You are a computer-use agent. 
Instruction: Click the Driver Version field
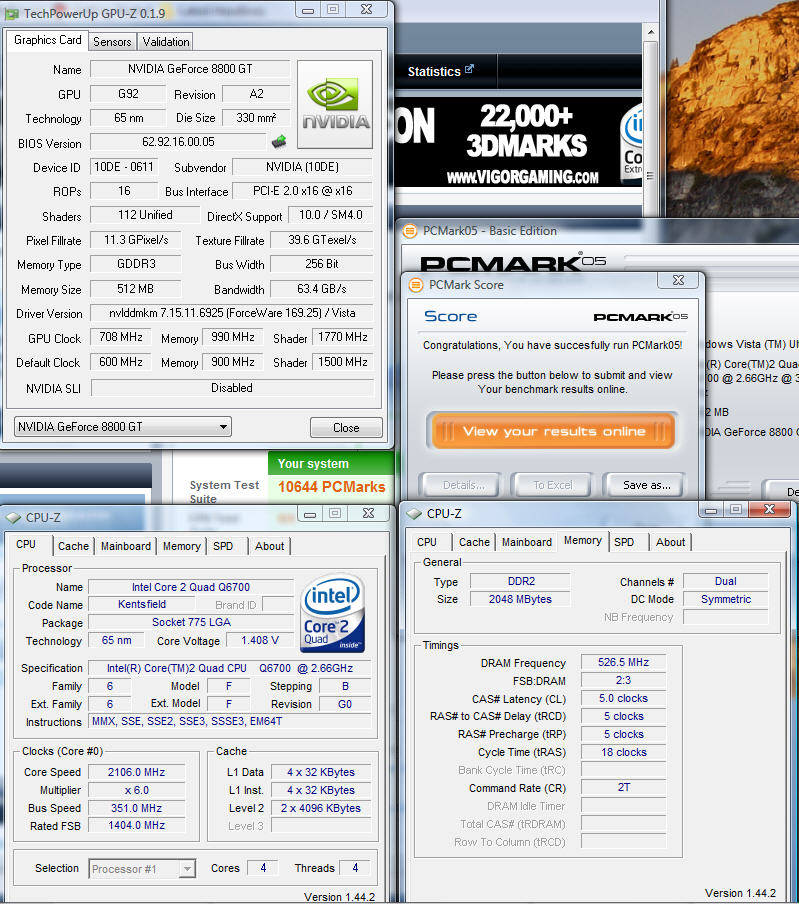coord(232,313)
